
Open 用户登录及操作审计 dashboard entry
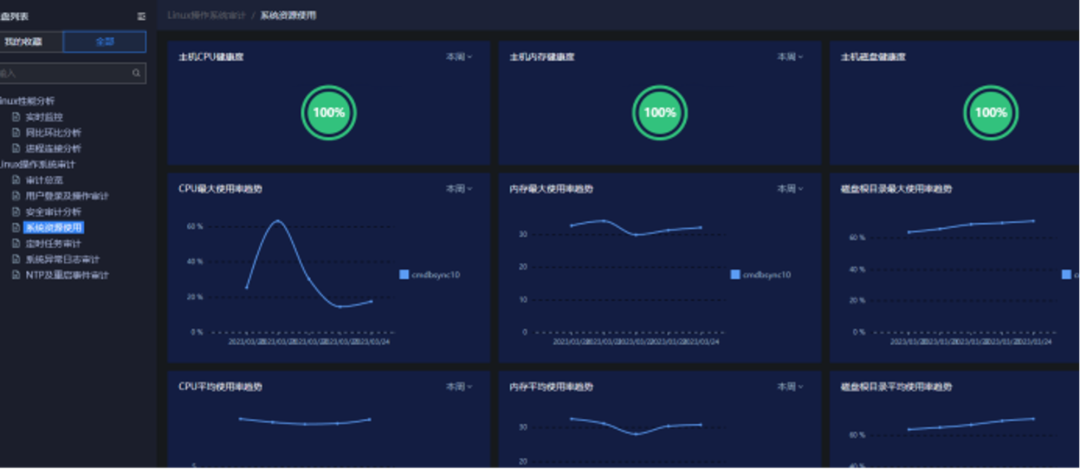(66, 196)
